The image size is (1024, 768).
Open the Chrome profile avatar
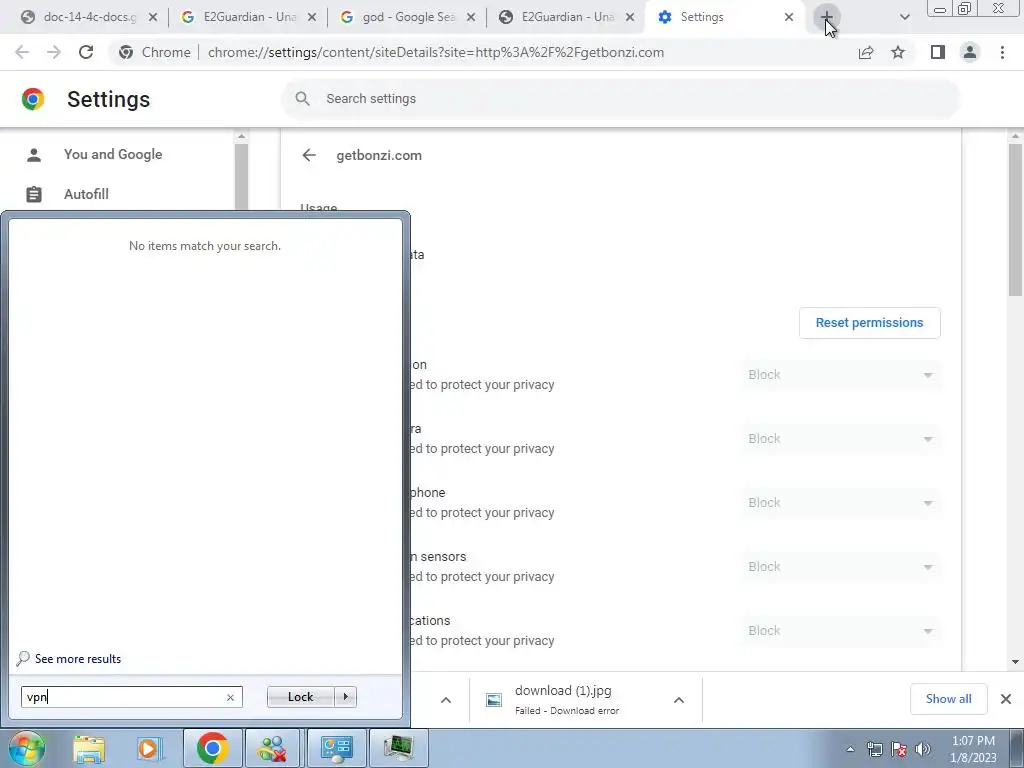[970, 52]
